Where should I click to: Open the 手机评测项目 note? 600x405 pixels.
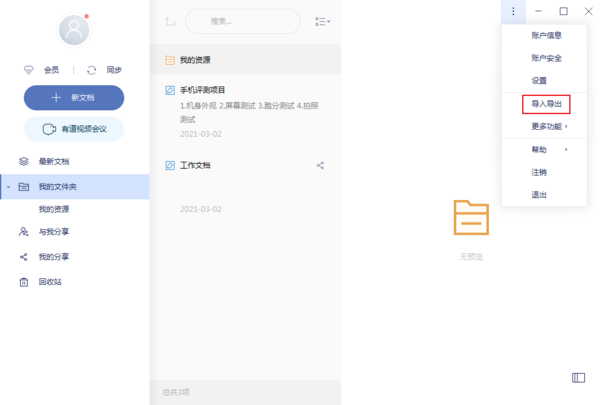[x=245, y=112]
